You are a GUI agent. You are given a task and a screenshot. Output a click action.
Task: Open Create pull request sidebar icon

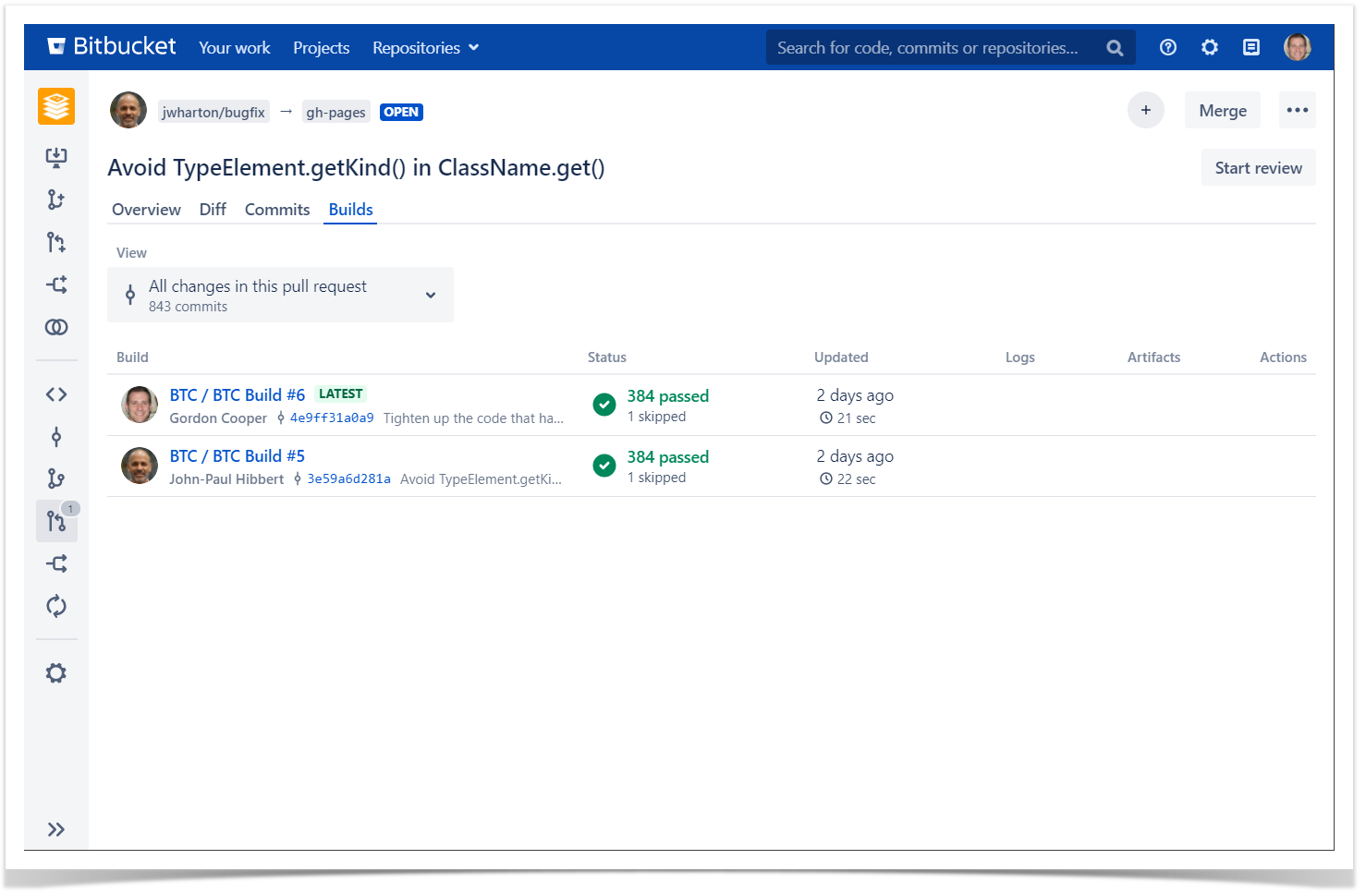coord(56,242)
